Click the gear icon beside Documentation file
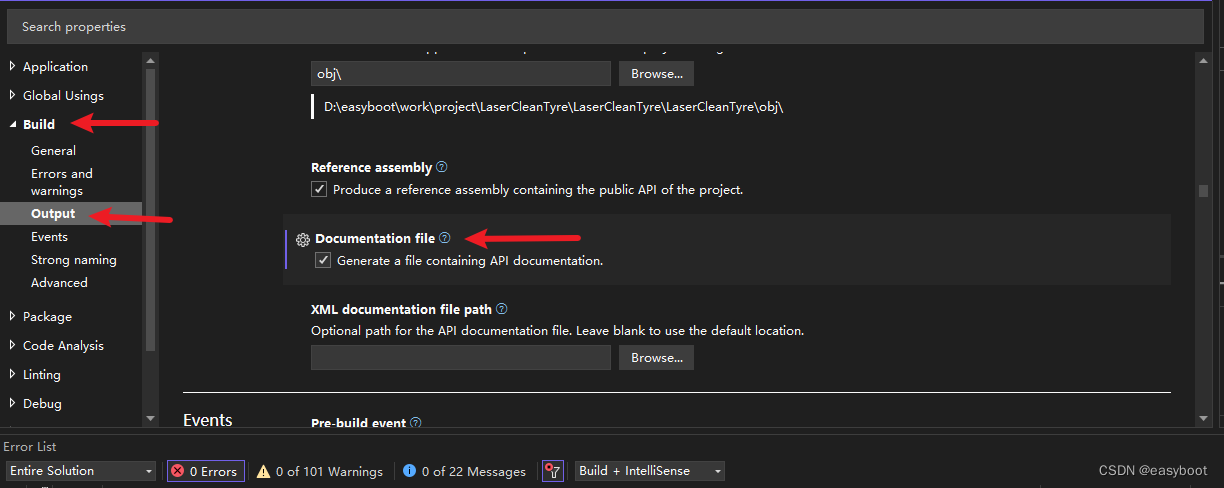 click(303, 240)
